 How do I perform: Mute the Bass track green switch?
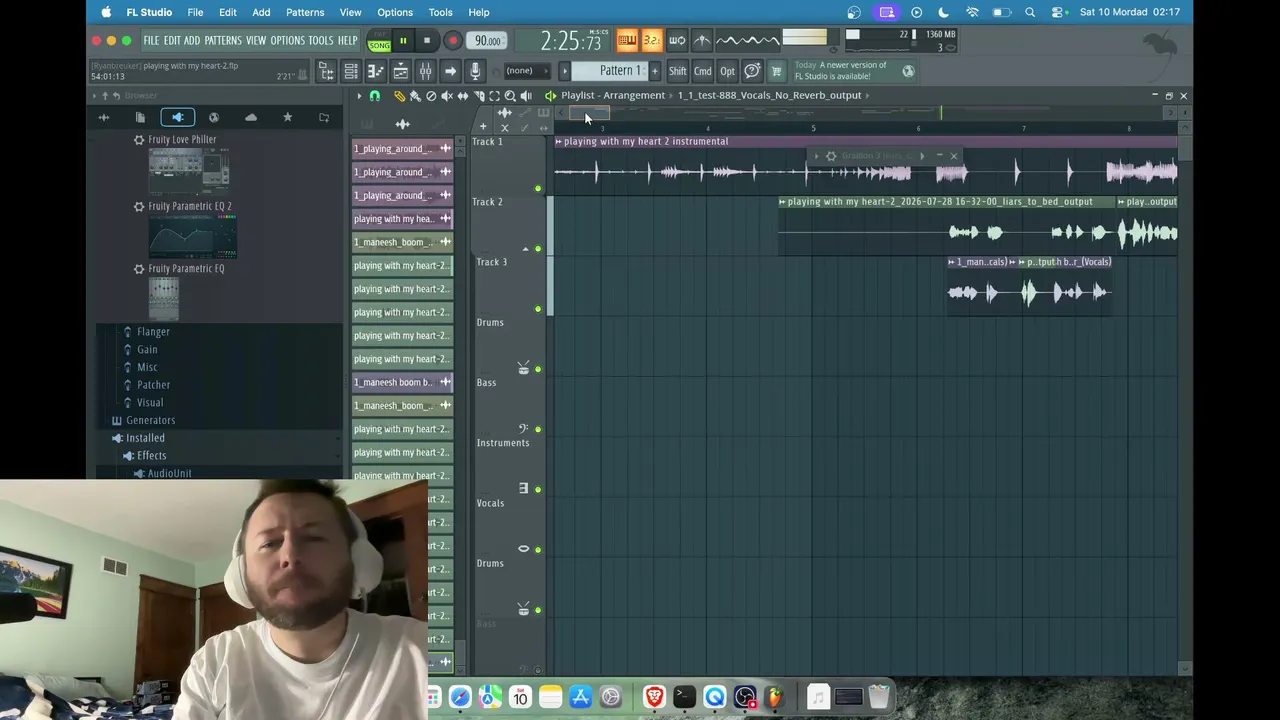click(x=538, y=429)
